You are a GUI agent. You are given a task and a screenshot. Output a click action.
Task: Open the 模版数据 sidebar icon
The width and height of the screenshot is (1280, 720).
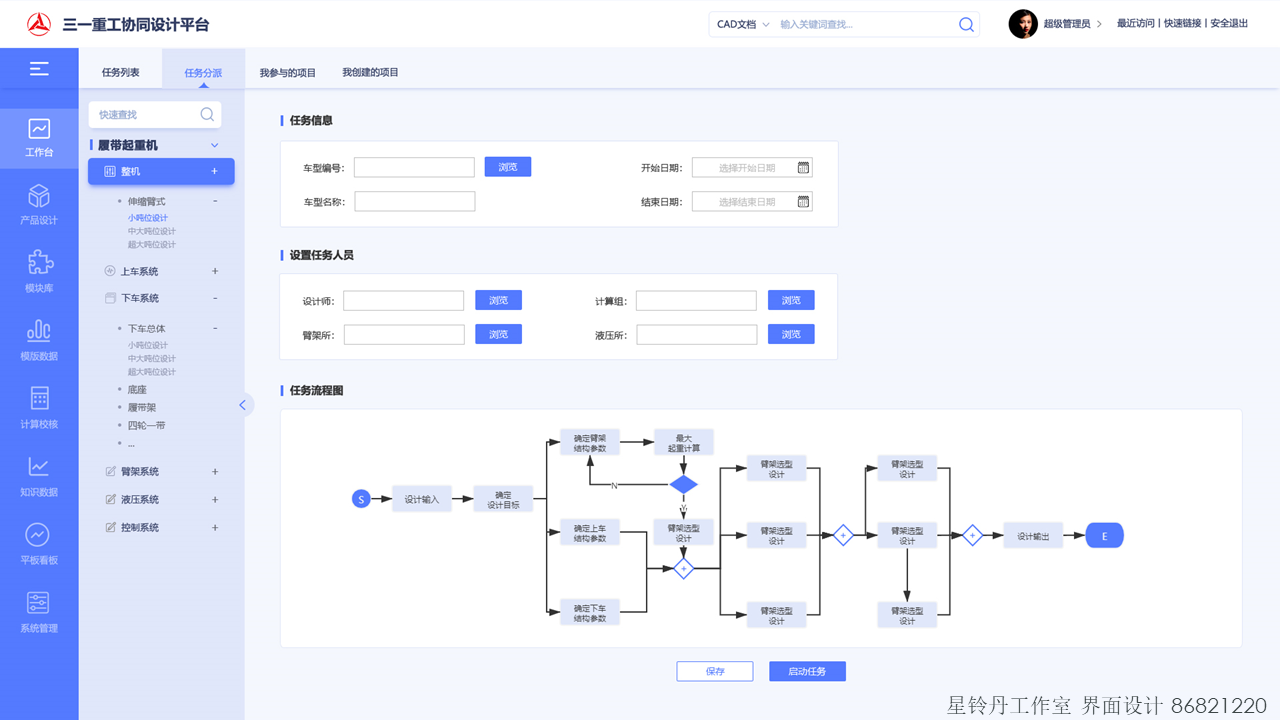point(39,330)
